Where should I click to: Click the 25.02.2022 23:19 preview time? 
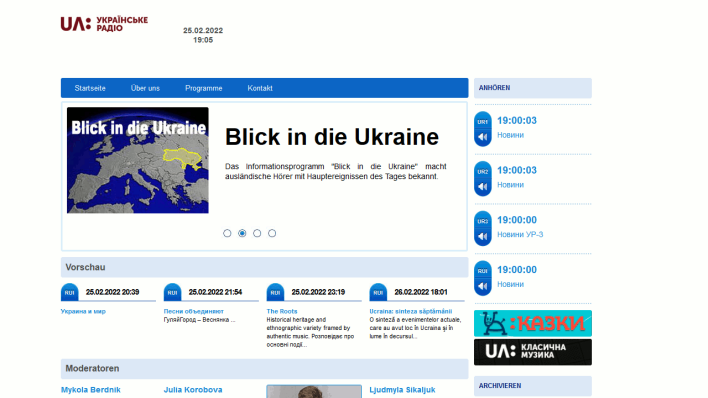318,292
